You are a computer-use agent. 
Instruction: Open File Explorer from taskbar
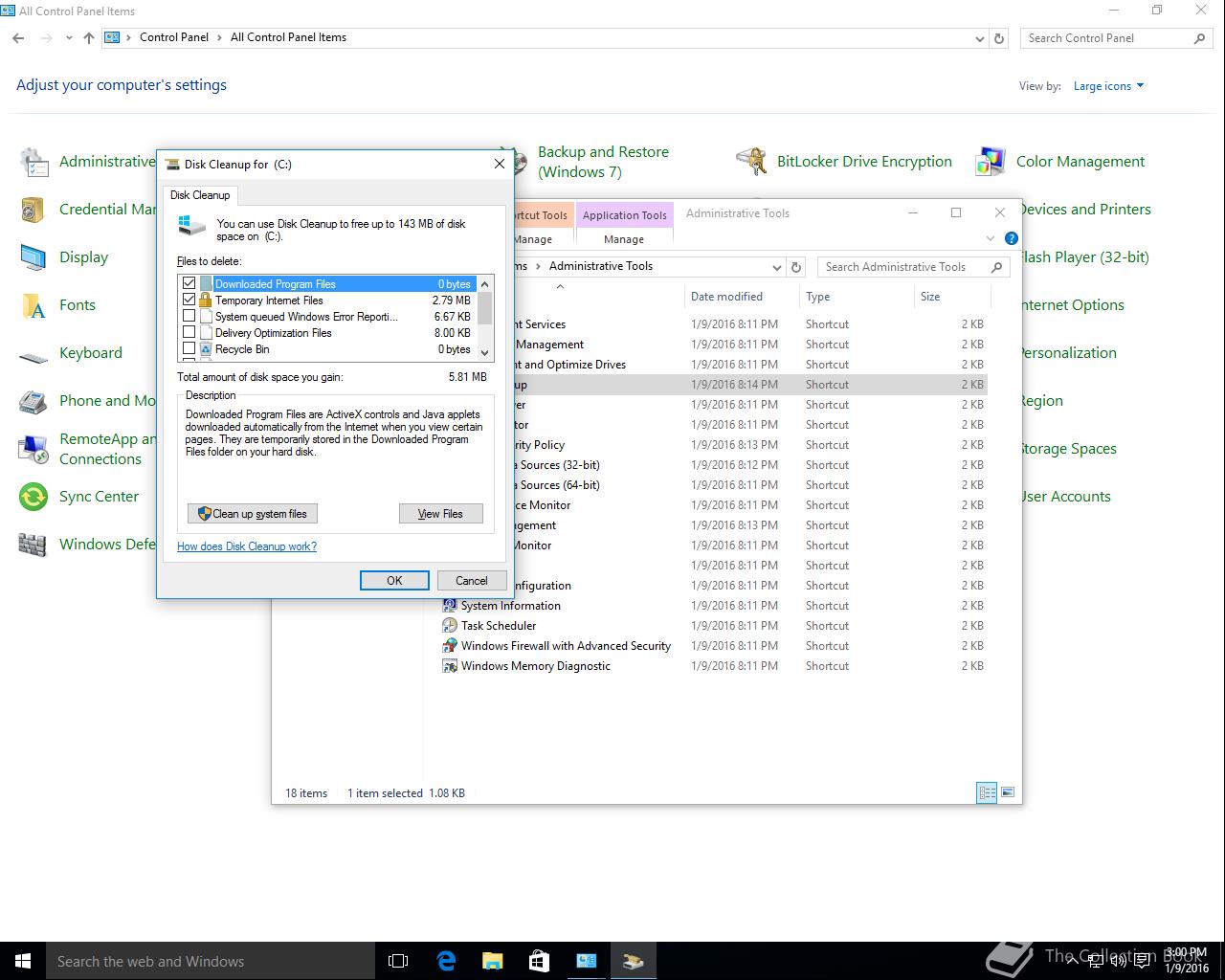coord(492,961)
